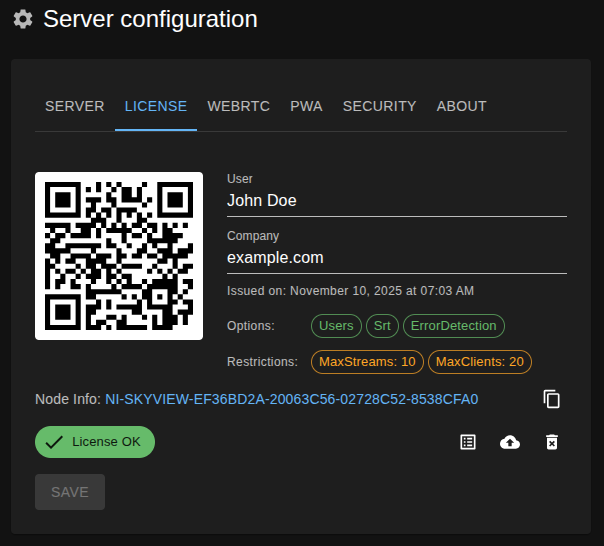
Task: Click the Server configuration heading
Action: click(151, 19)
